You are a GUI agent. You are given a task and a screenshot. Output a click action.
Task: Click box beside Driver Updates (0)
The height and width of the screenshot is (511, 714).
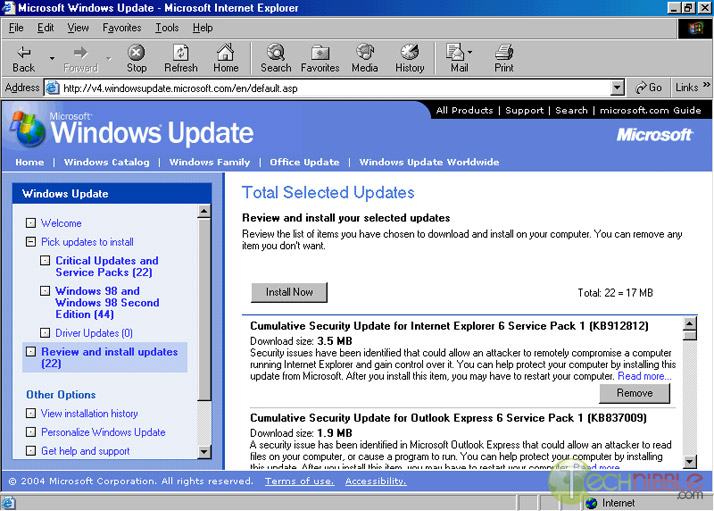[45, 333]
